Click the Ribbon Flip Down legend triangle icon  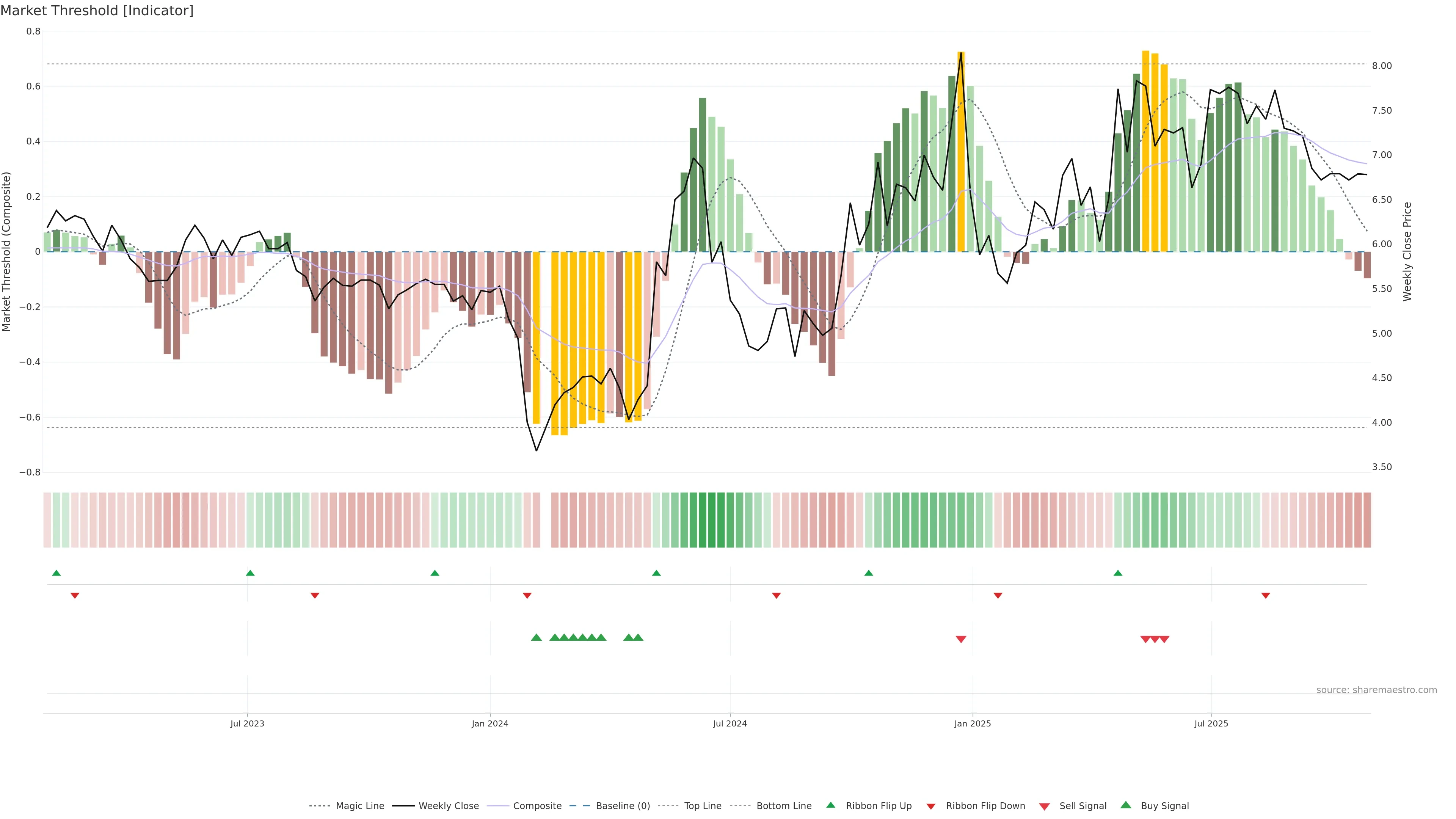931,806
